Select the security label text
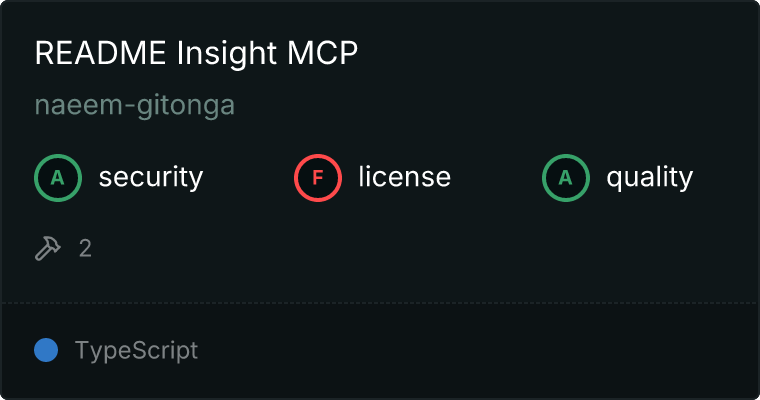760x400 pixels. coord(151,178)
